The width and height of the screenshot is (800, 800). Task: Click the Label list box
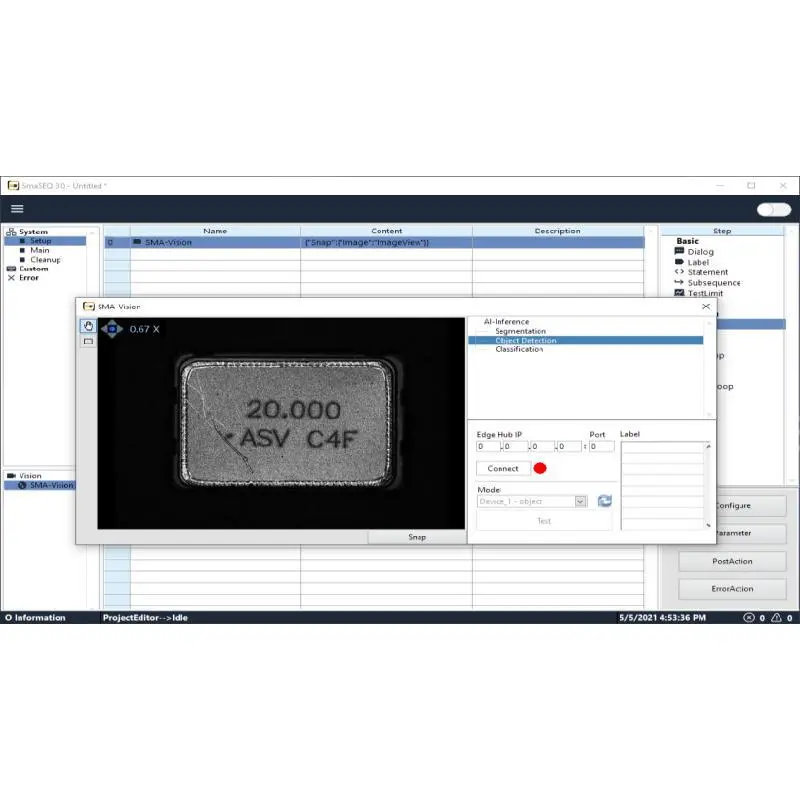662,486
